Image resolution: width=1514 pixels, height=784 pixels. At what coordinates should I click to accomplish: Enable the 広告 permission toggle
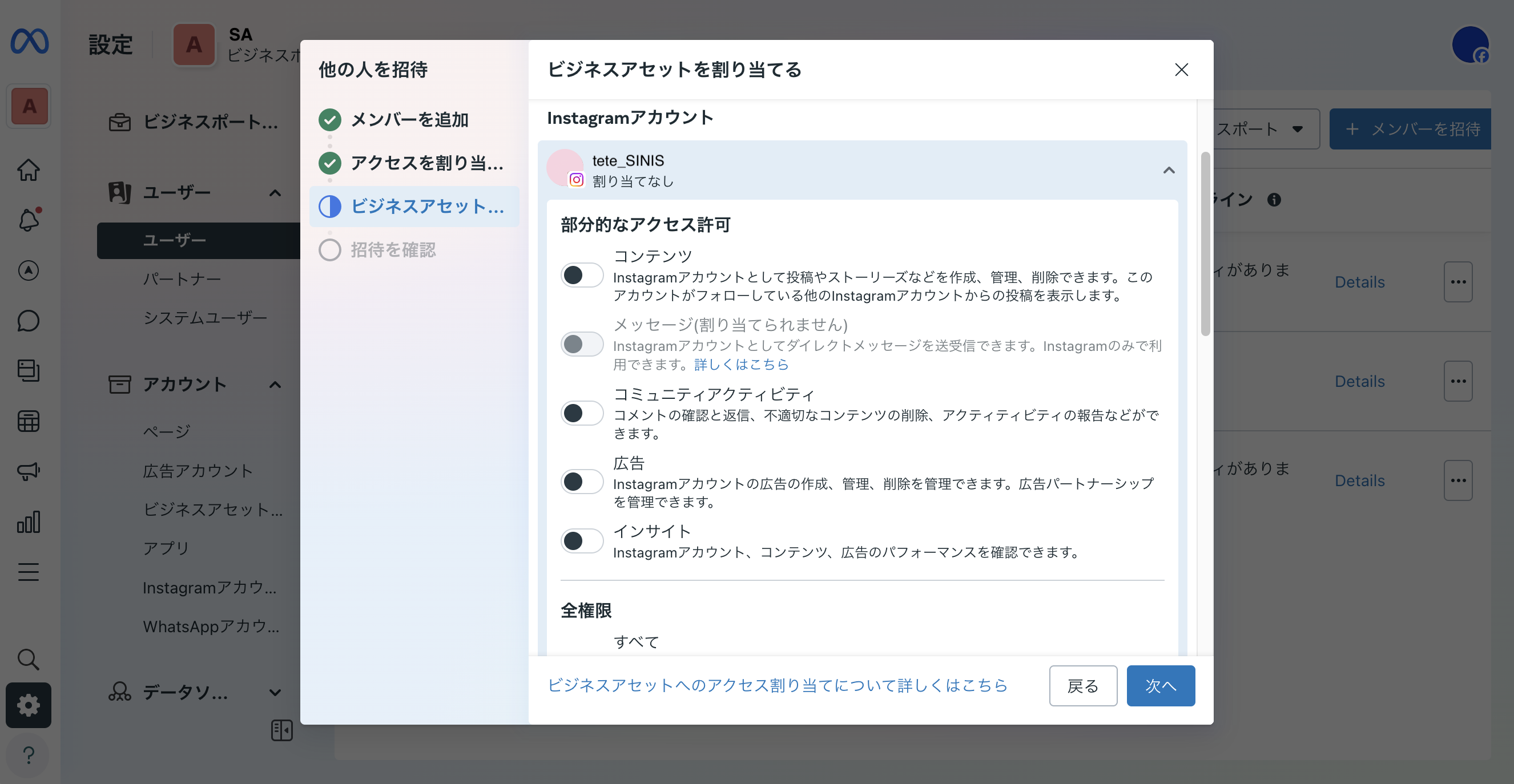coord(582,482)
